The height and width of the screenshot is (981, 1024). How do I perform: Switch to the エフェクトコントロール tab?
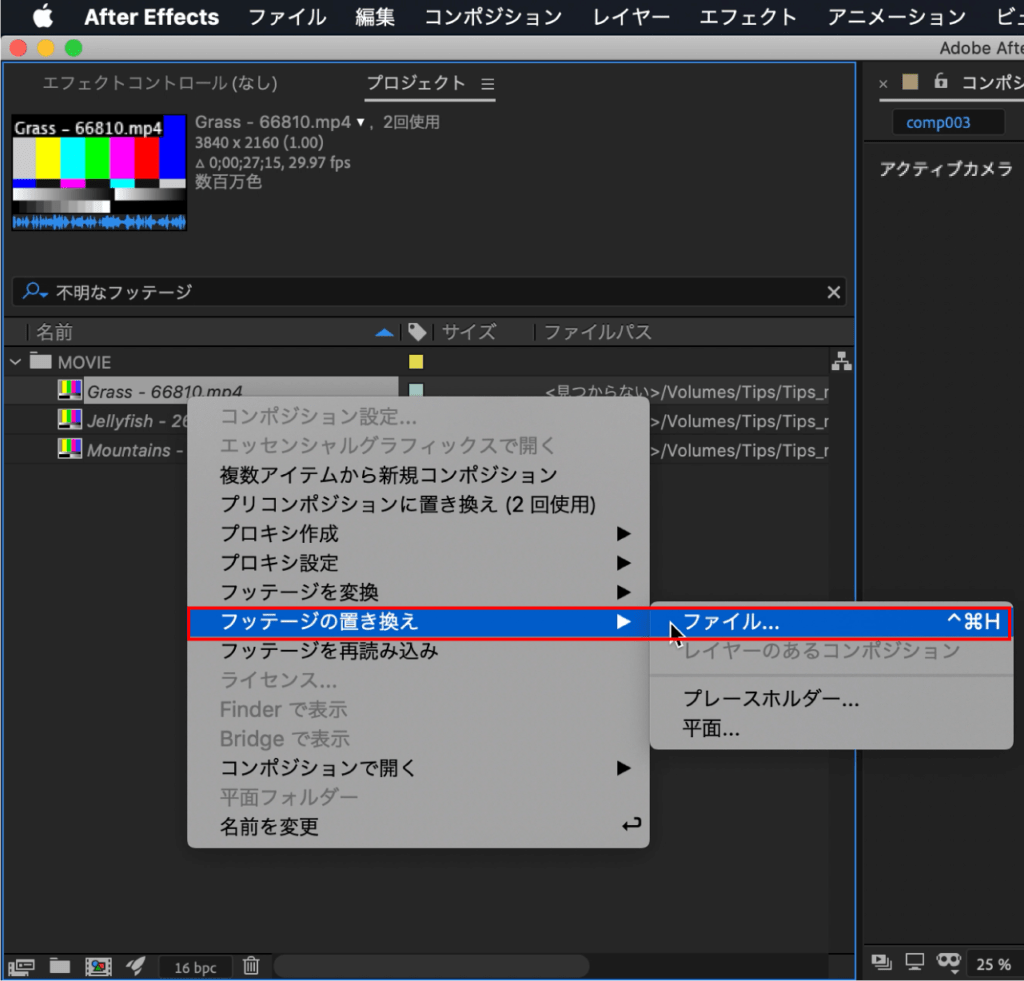160,83
